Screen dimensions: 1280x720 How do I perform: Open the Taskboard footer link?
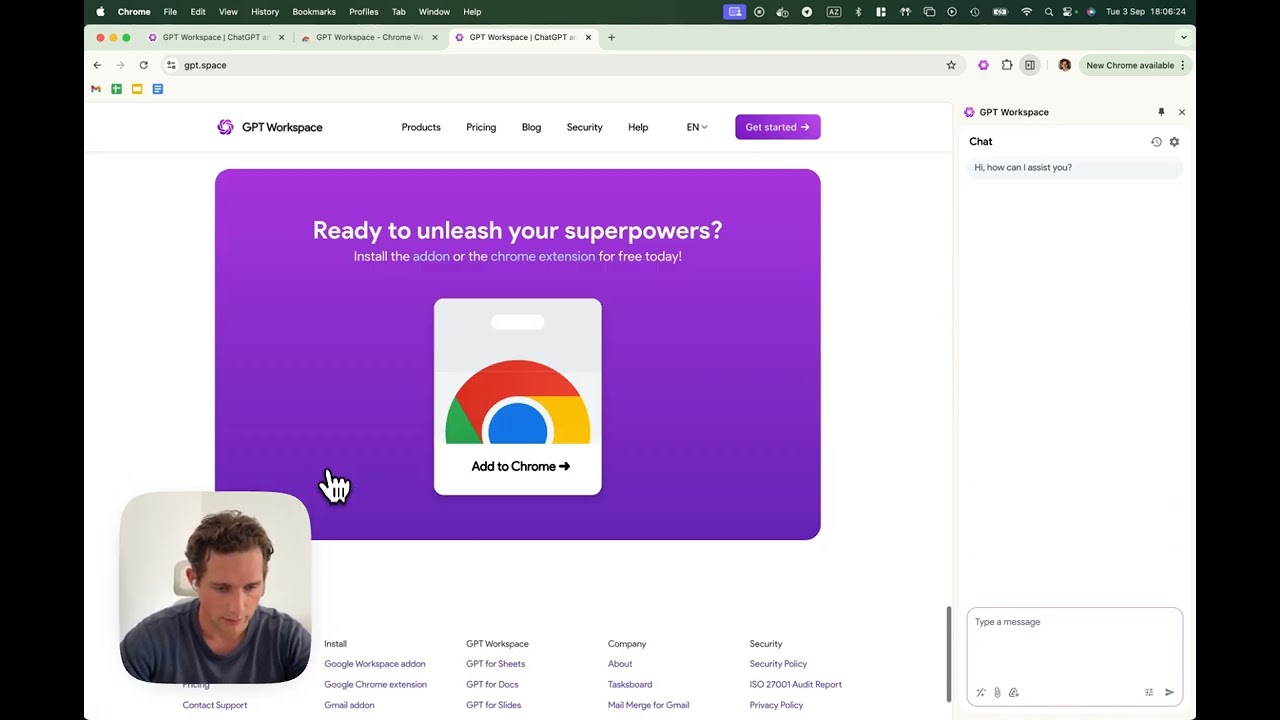(x=630, y=685)
